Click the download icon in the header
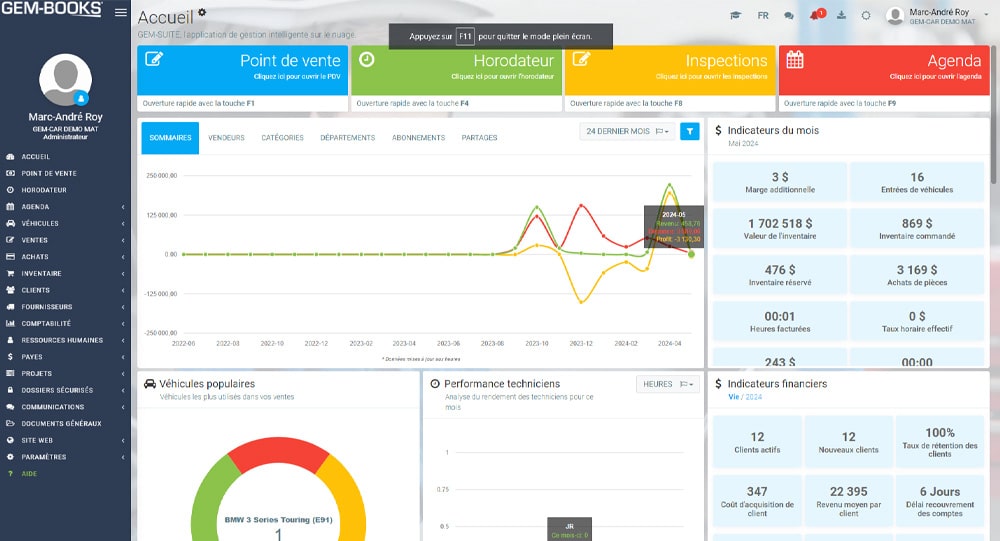1000x541 pixels. pyautogui.click(x=840, y=15)
